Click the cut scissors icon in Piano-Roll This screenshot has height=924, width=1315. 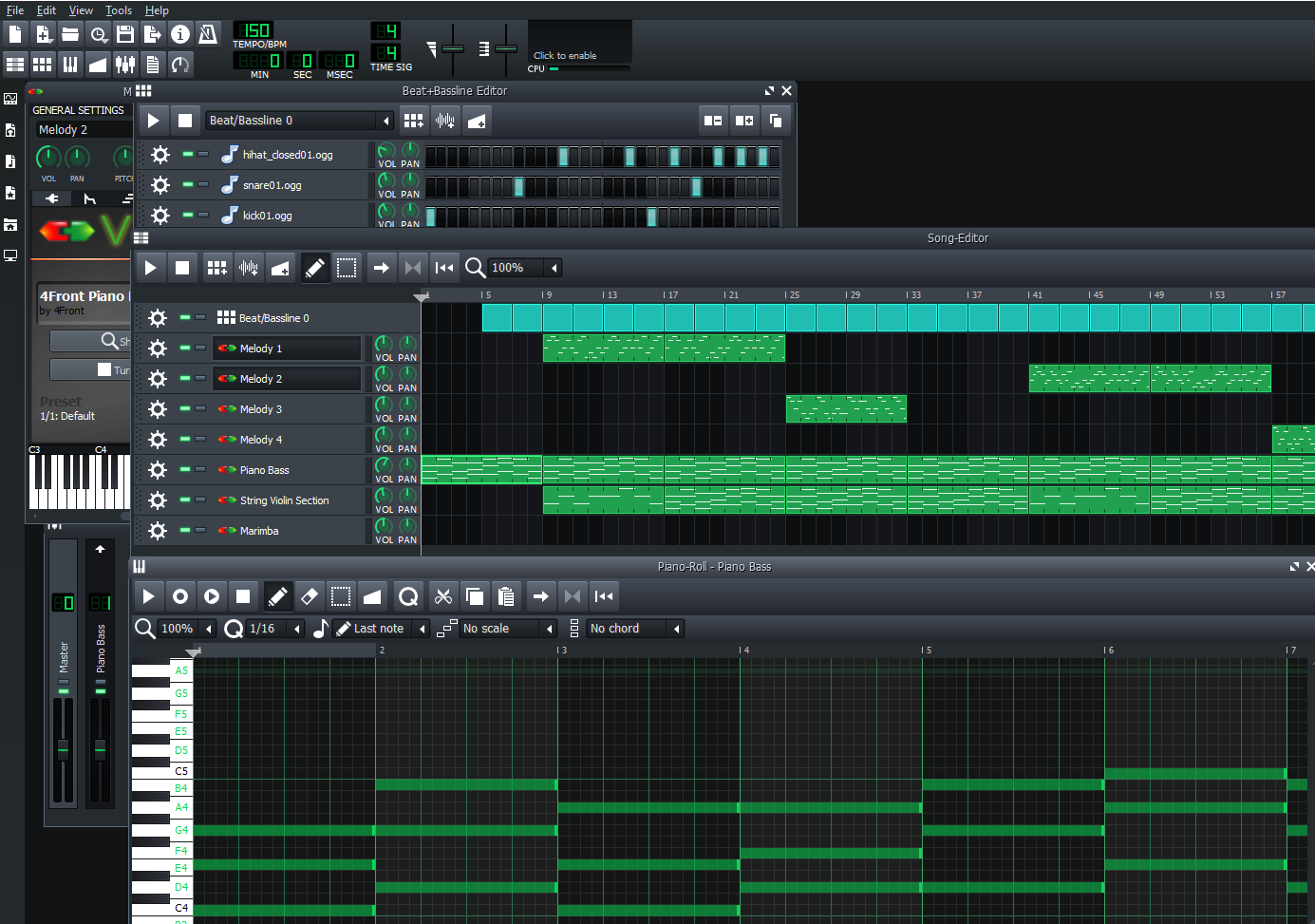click(x=442, y=596)
